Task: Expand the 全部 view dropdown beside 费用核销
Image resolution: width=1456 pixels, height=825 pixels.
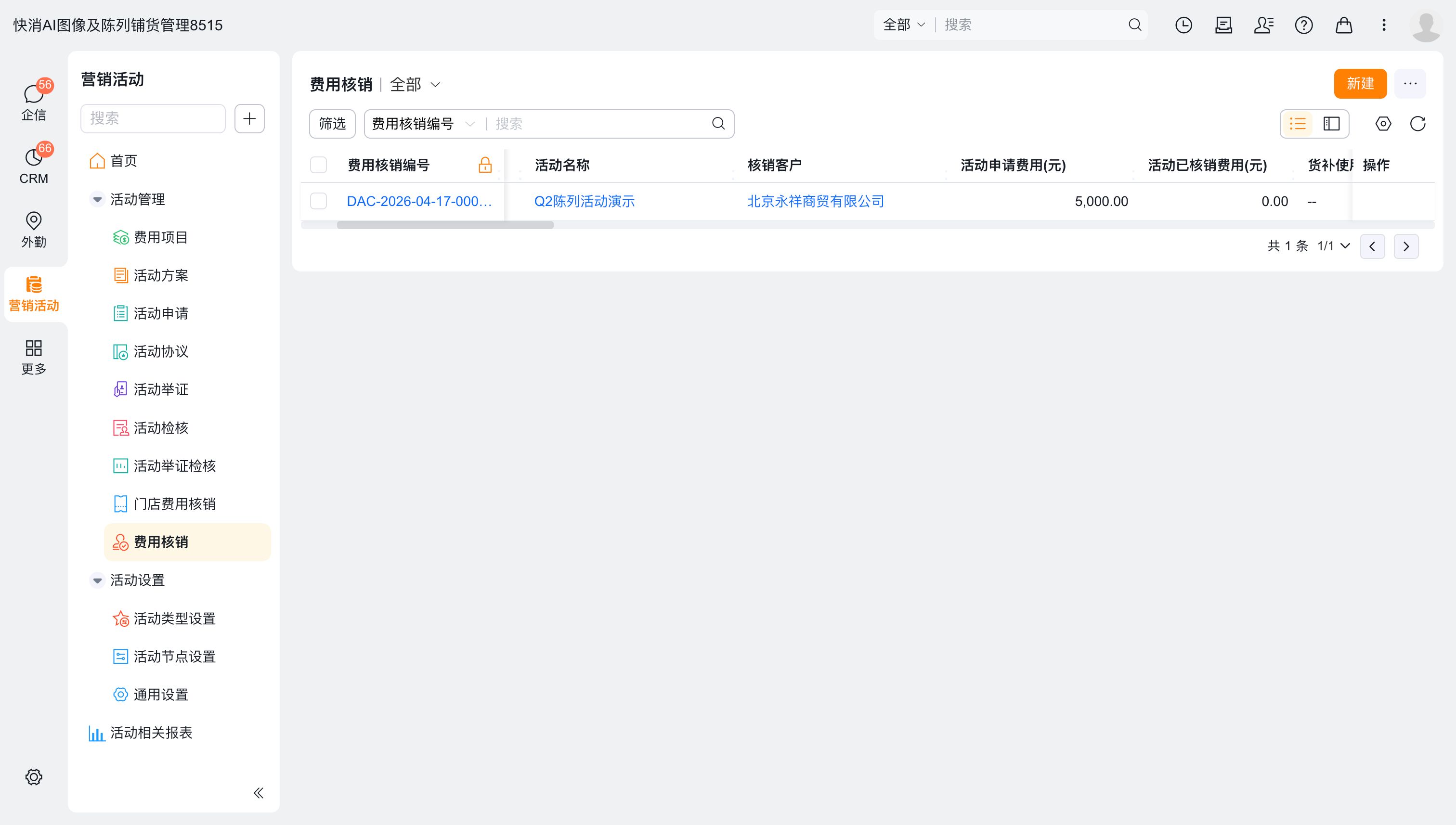Action: pyautogui.click(x=416, y=84)
